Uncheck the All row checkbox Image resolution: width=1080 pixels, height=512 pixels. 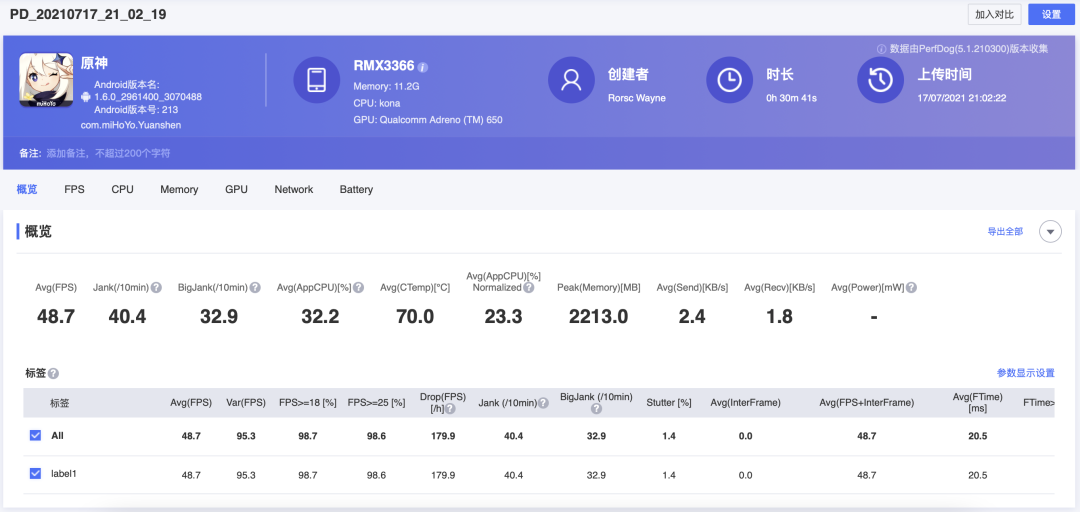pos(36,436)
